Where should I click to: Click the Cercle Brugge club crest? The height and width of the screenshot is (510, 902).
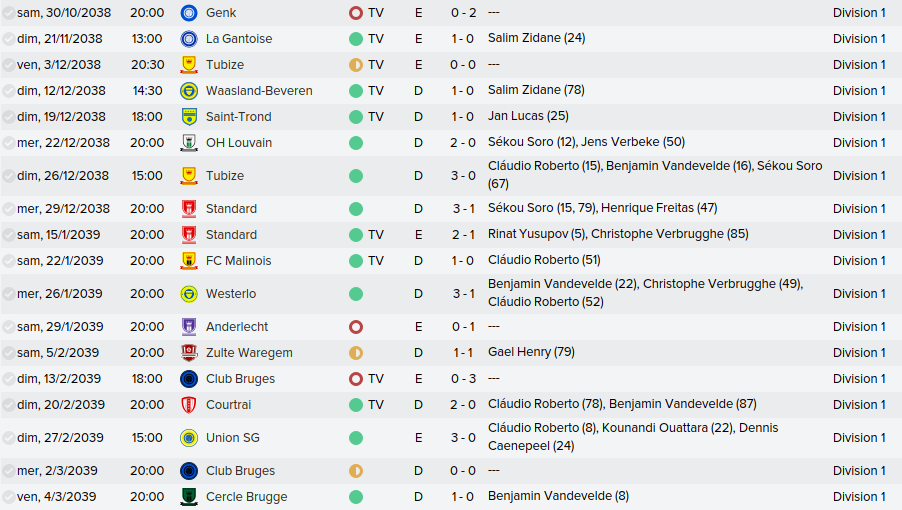(x=188, y=497)
